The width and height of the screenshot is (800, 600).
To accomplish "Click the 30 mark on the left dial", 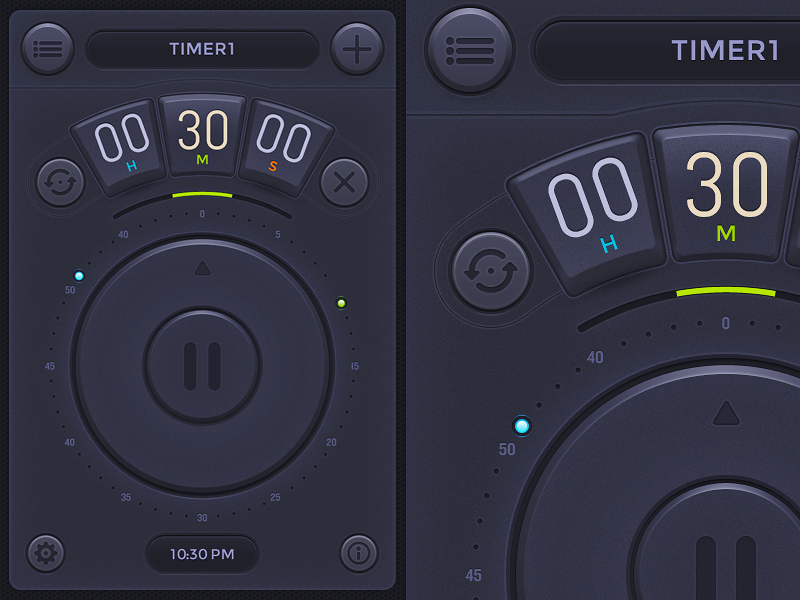I will tap(203, 517).
